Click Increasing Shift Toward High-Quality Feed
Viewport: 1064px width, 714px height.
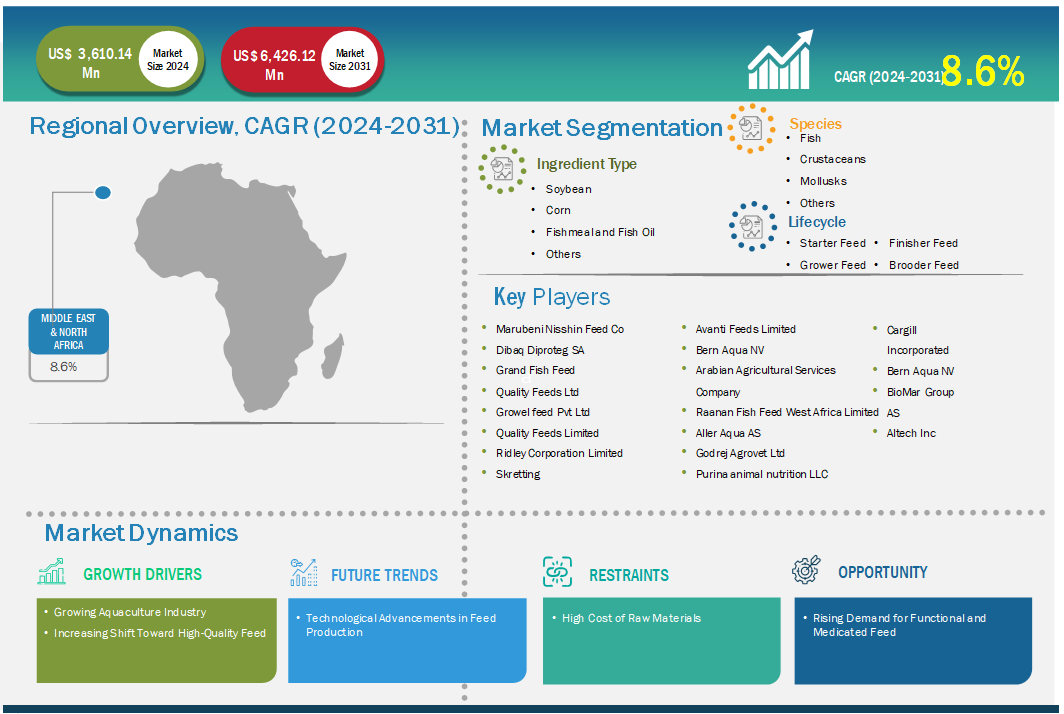(x=159, y=633)
